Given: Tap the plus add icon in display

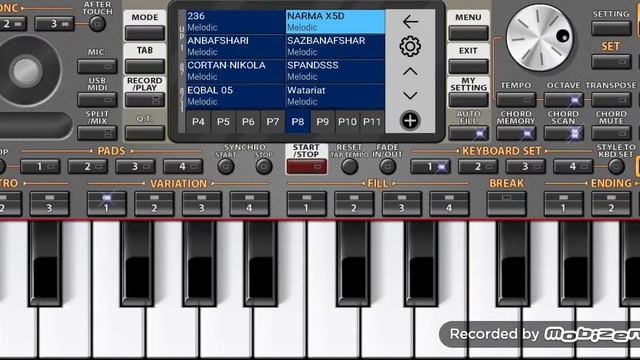Looking at the screenshot, I should click(x=410, y=120).
